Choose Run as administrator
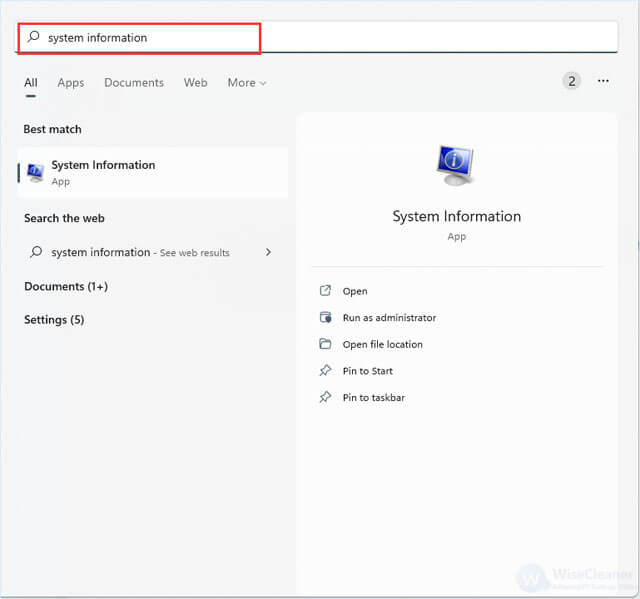The width and height of the screenshot is (640, 599). 389,318
